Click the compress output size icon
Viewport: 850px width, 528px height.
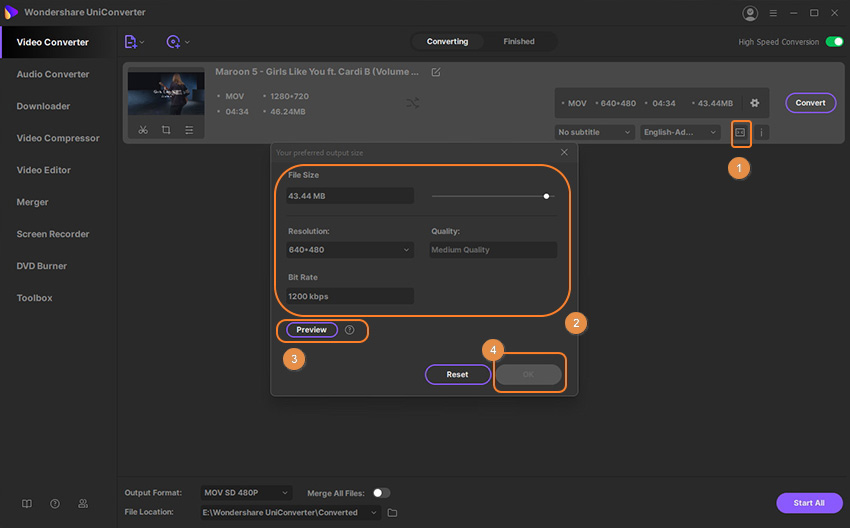740,132
